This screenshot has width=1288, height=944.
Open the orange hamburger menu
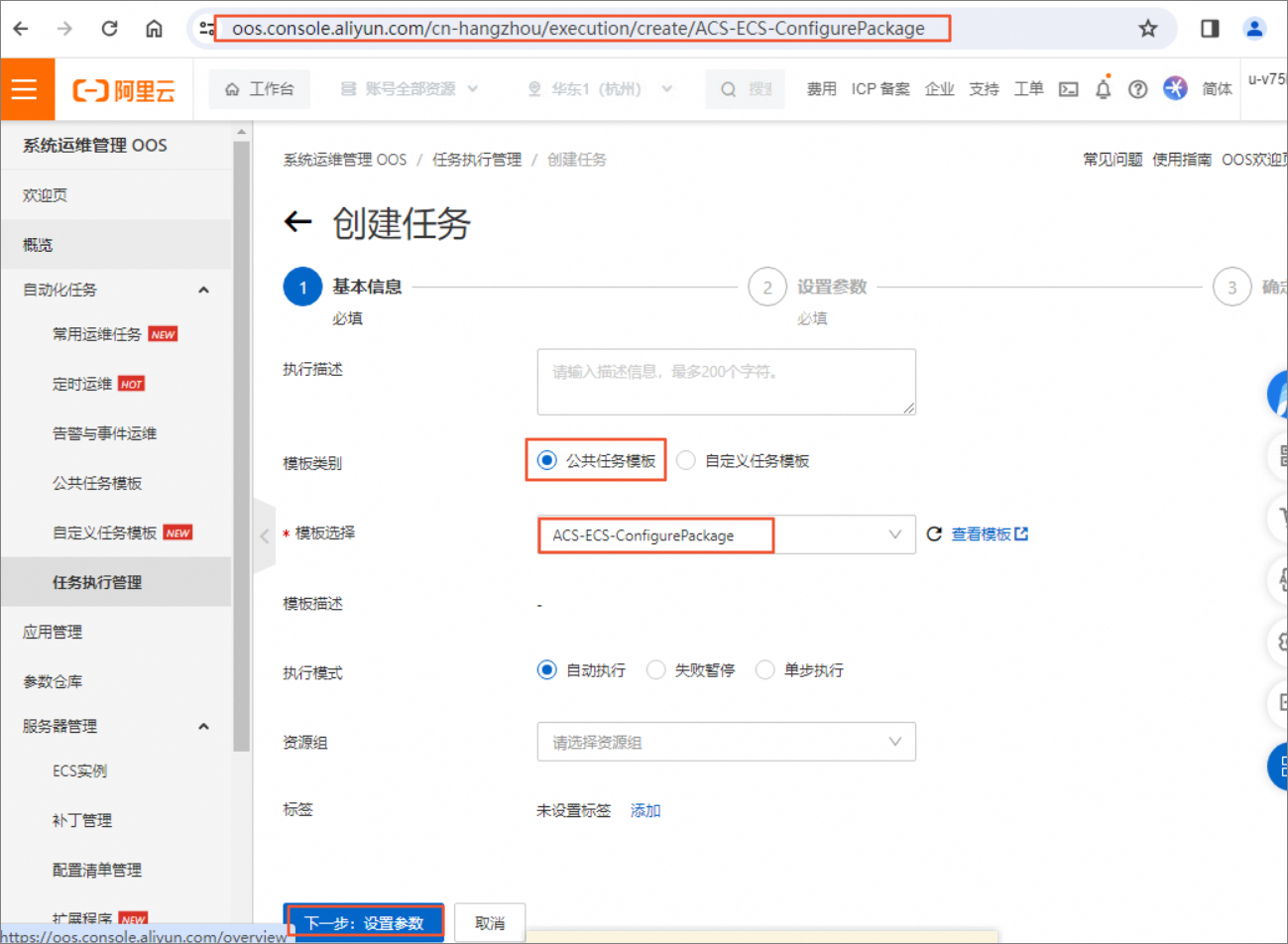(25, 89)
